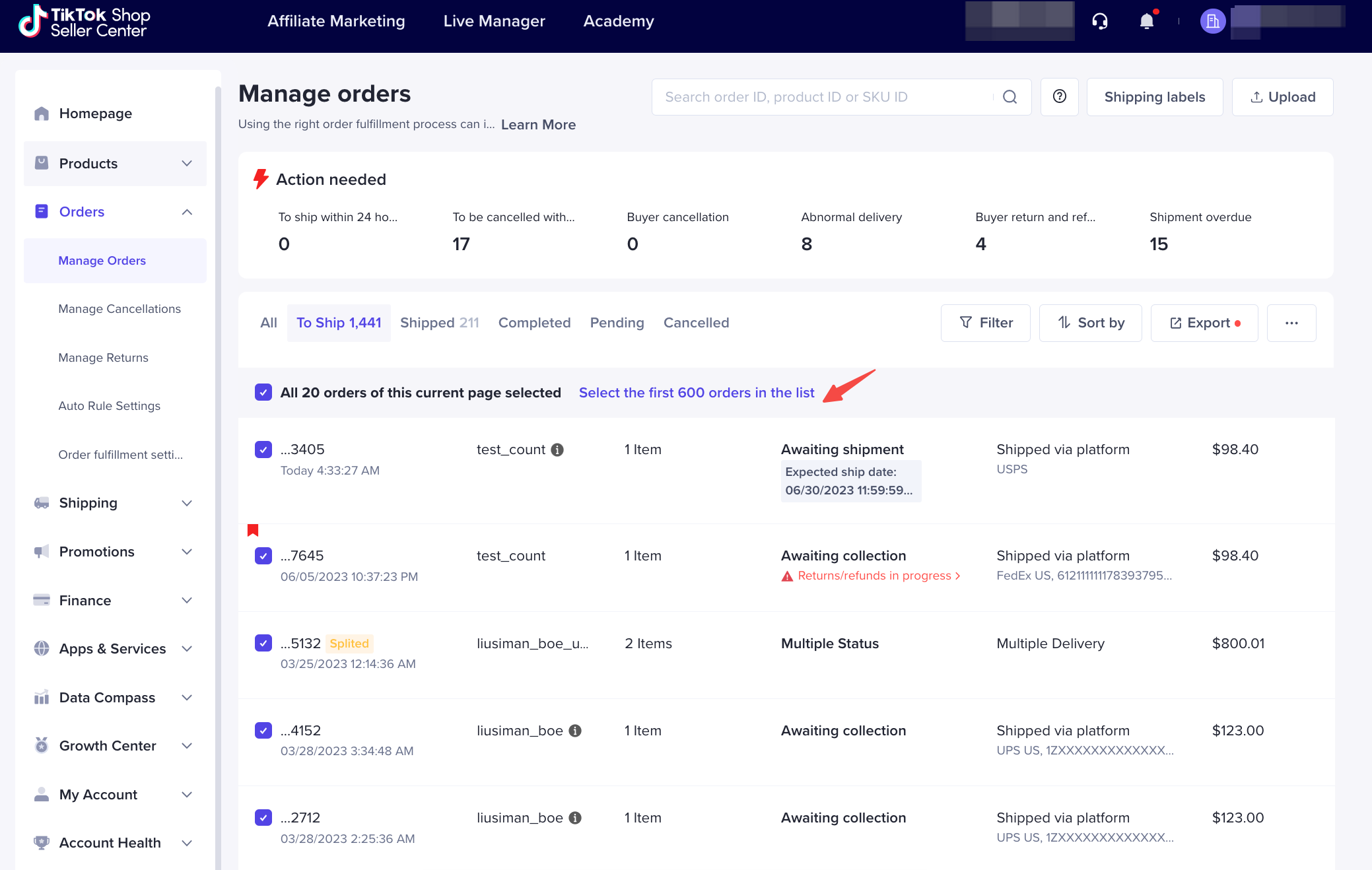
Task: Click the Upload button
Action: point(1282,97)
